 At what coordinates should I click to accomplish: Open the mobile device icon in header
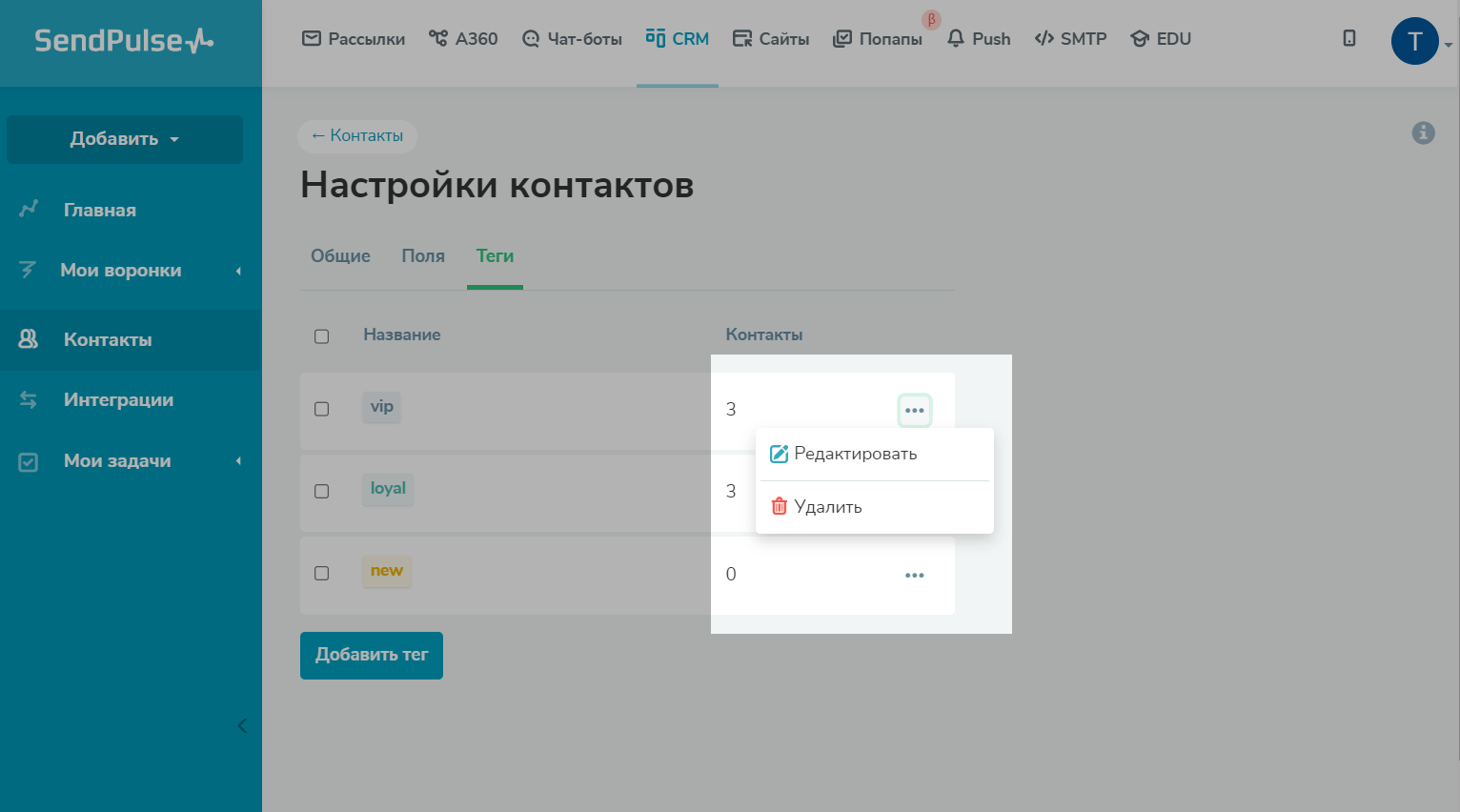pos(1348,38)
